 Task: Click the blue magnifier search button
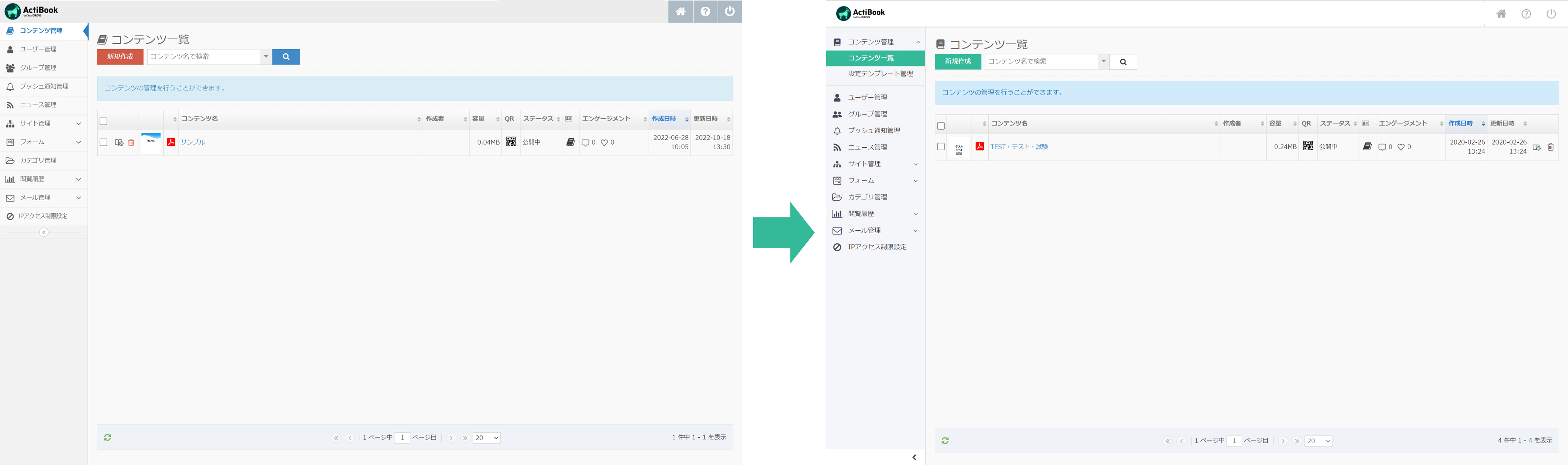[286, 57]
